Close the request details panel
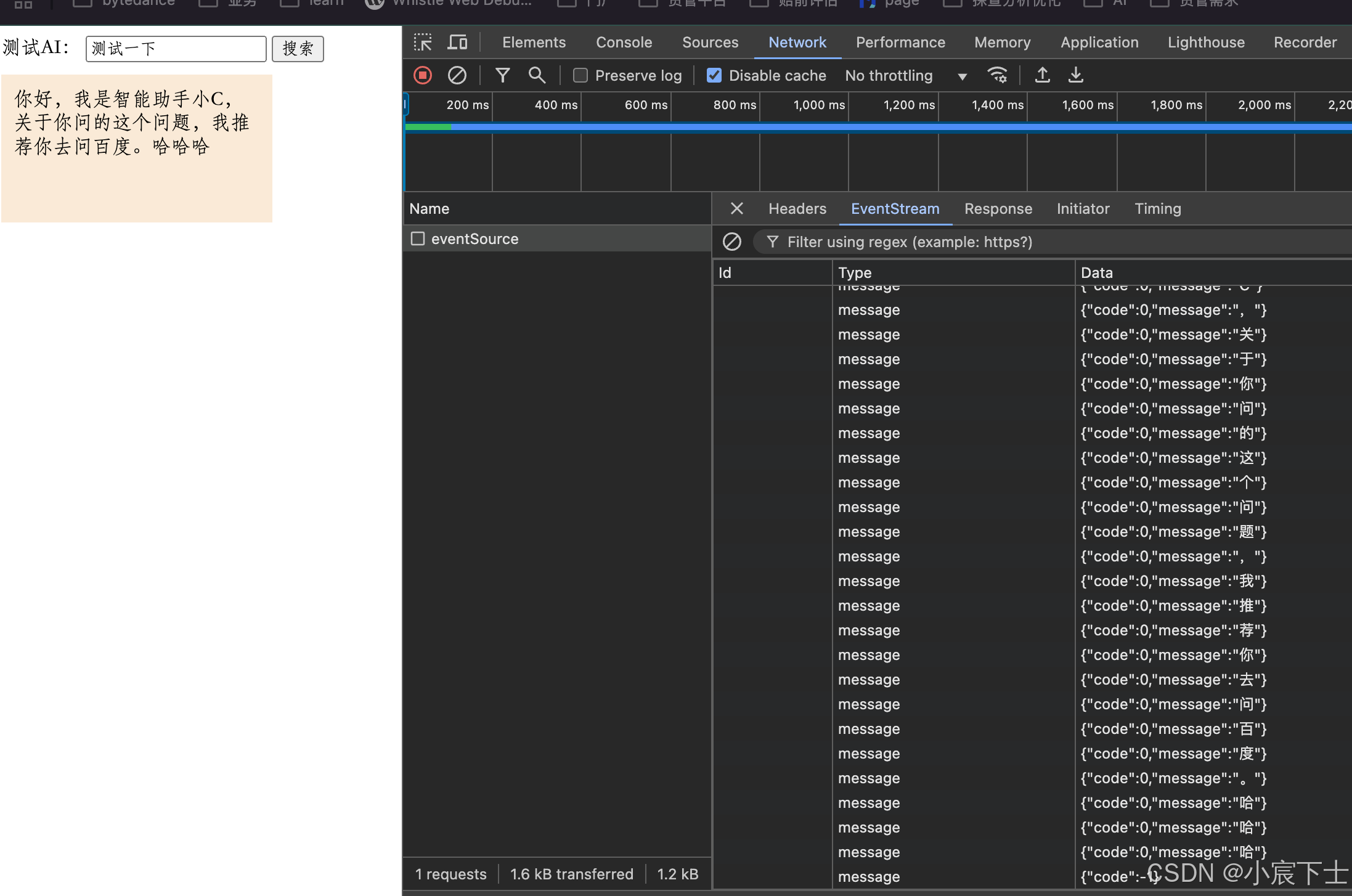1352x896 pixels. pyautogui.click(x=736, y=209)
